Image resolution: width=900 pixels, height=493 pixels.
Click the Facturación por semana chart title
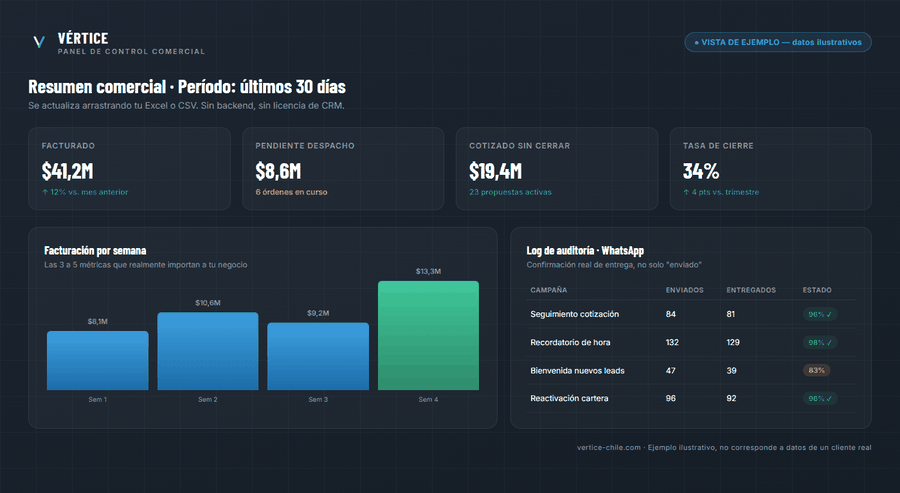pos(95,250)
